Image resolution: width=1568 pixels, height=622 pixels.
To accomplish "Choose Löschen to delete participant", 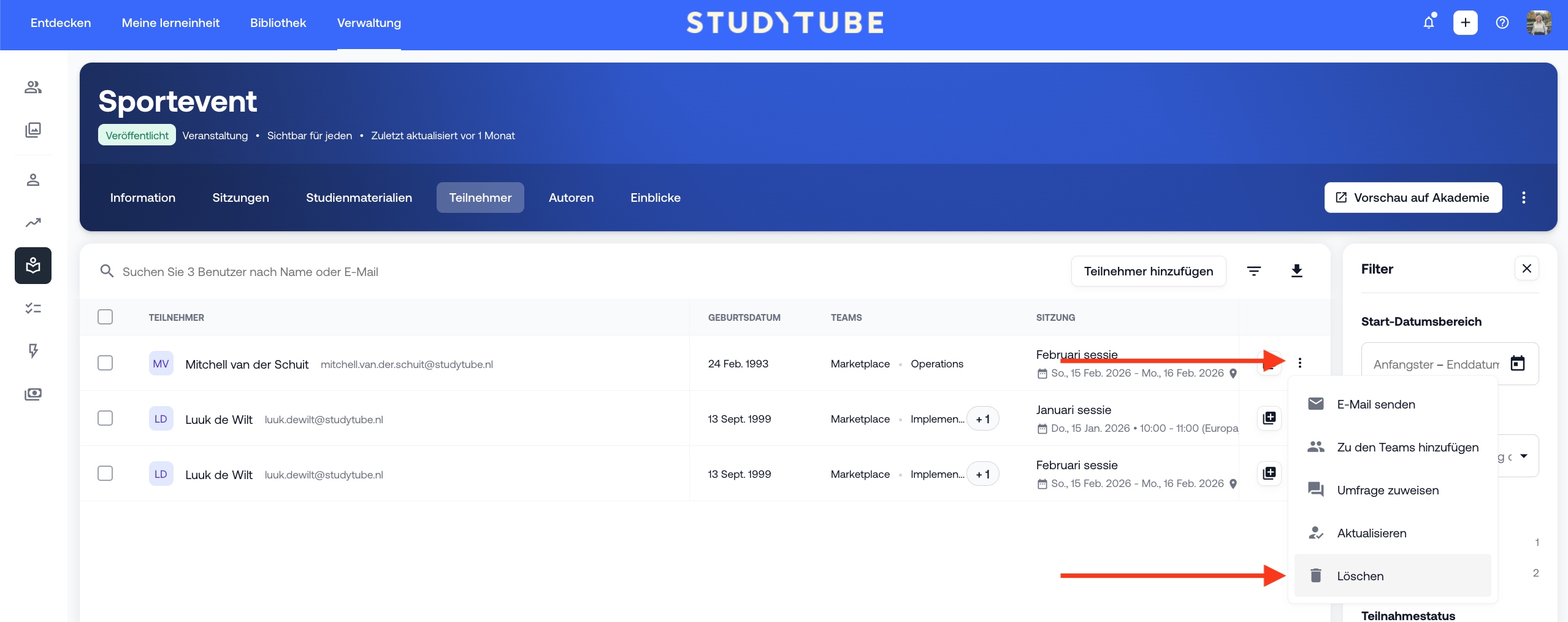I will (x=1393, y=575).
